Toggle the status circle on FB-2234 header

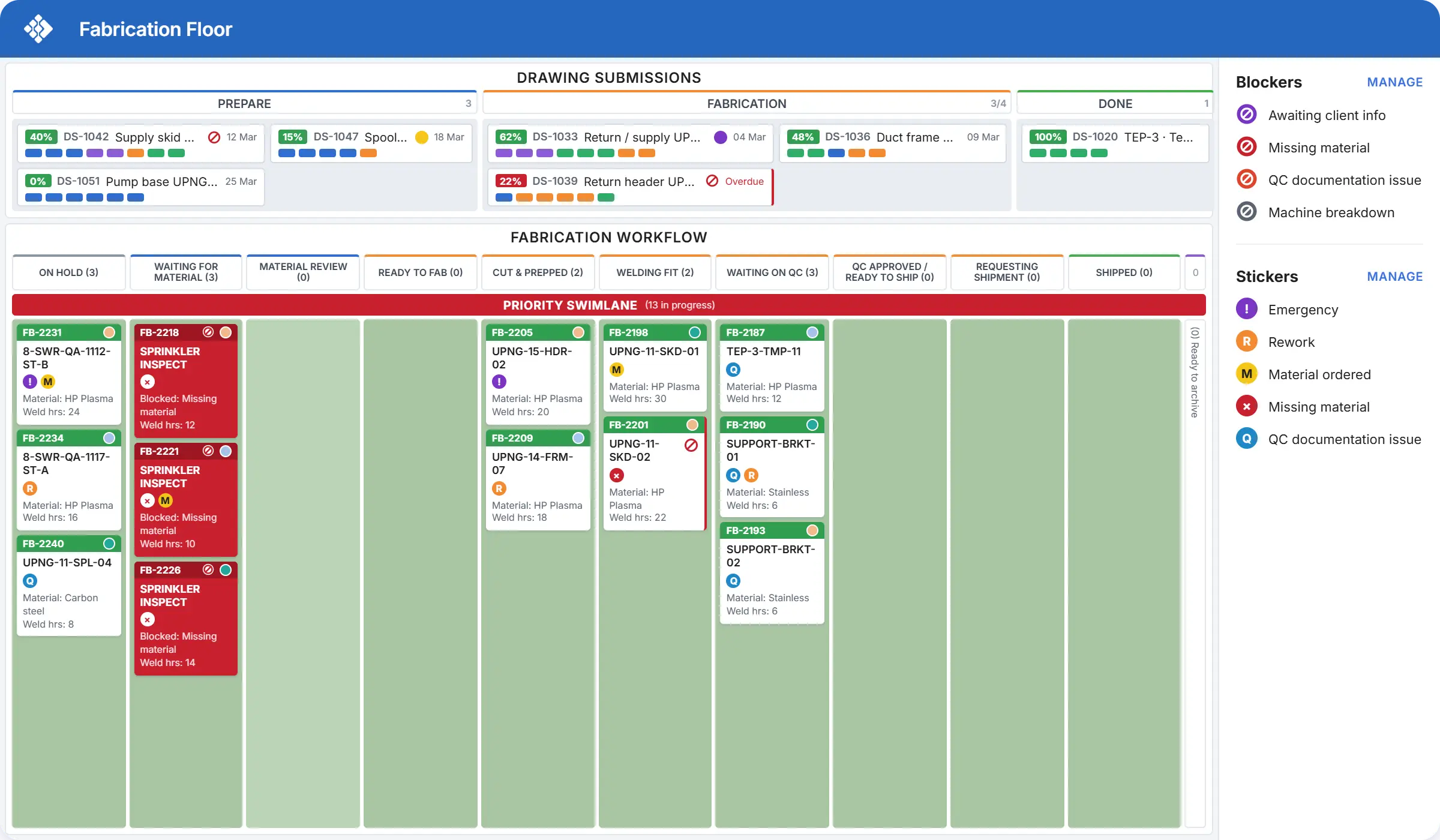(x=109, y=438)
